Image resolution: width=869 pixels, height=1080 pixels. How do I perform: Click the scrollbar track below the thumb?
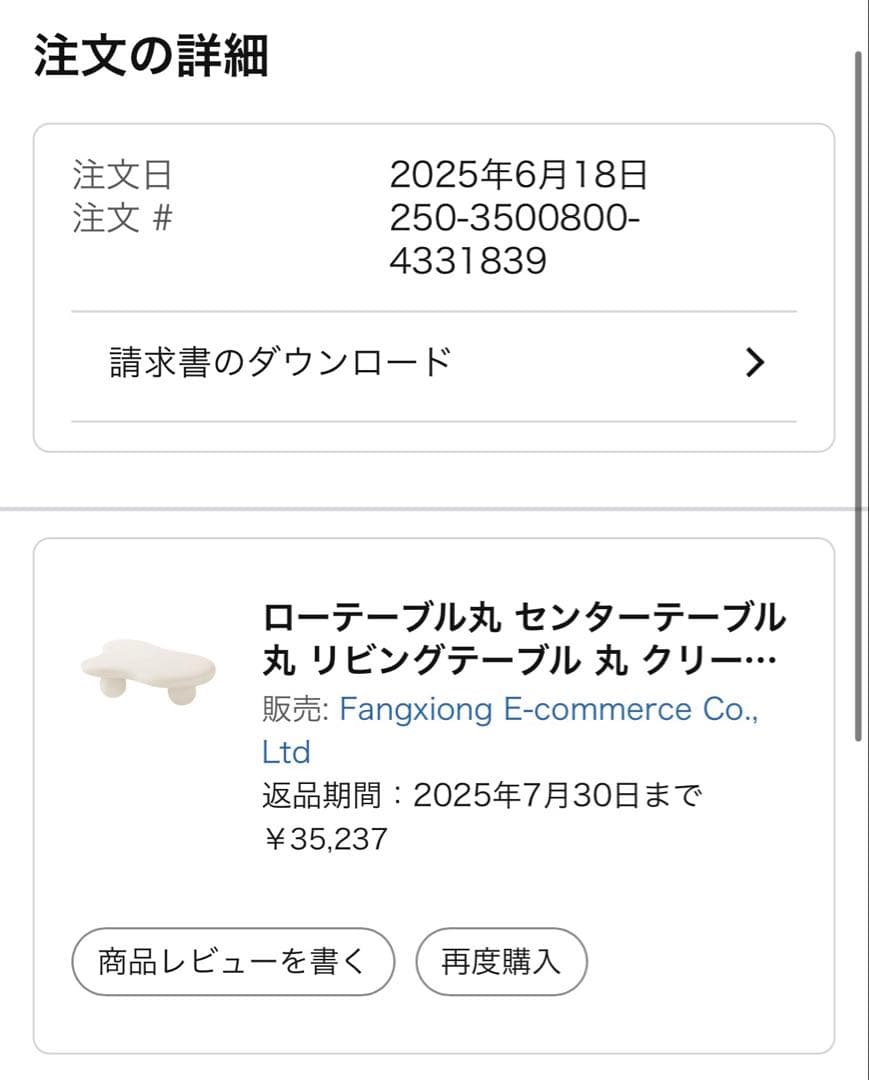click(x=858, y=900)
